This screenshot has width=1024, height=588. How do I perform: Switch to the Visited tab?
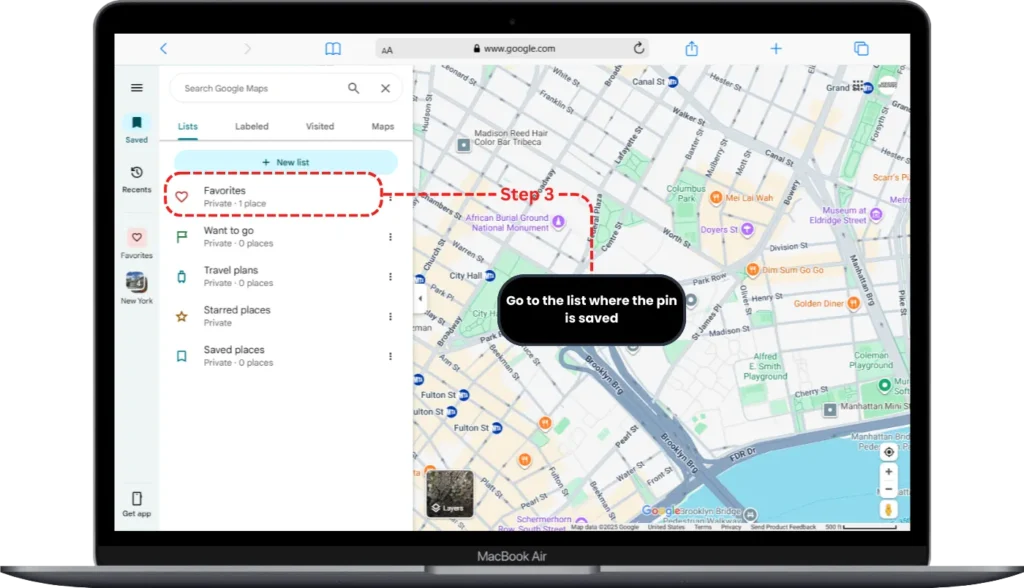tap(319, 126)
